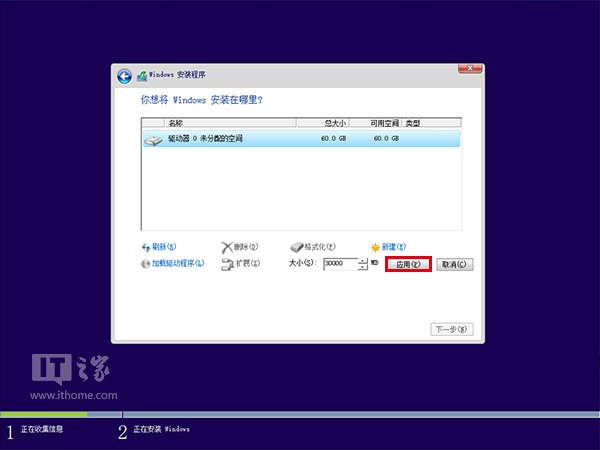Click the Total size (总大小) column header

click(x=323, y=123)
